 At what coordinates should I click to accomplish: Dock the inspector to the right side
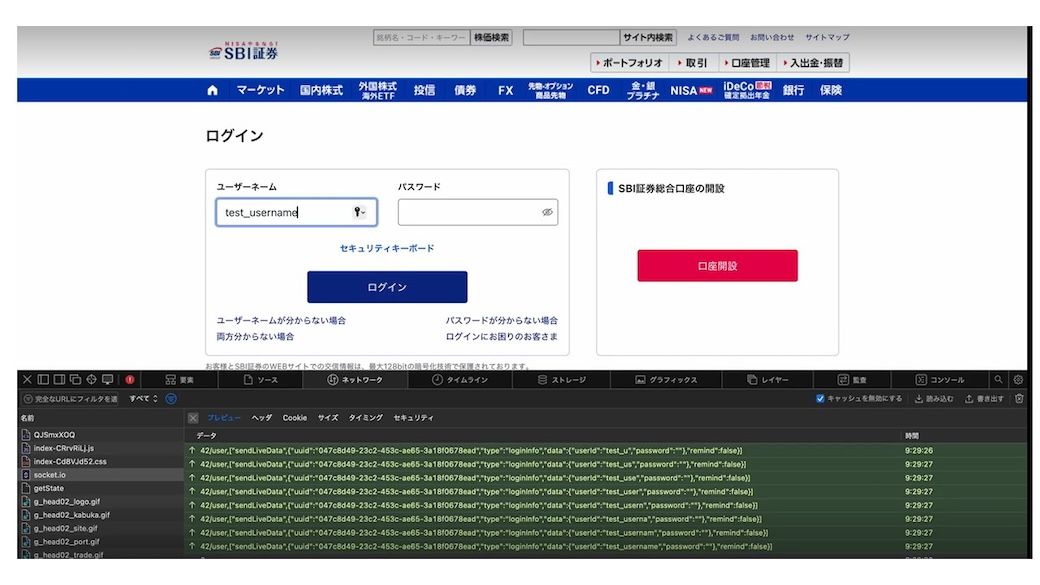click(x=59, y=379)
